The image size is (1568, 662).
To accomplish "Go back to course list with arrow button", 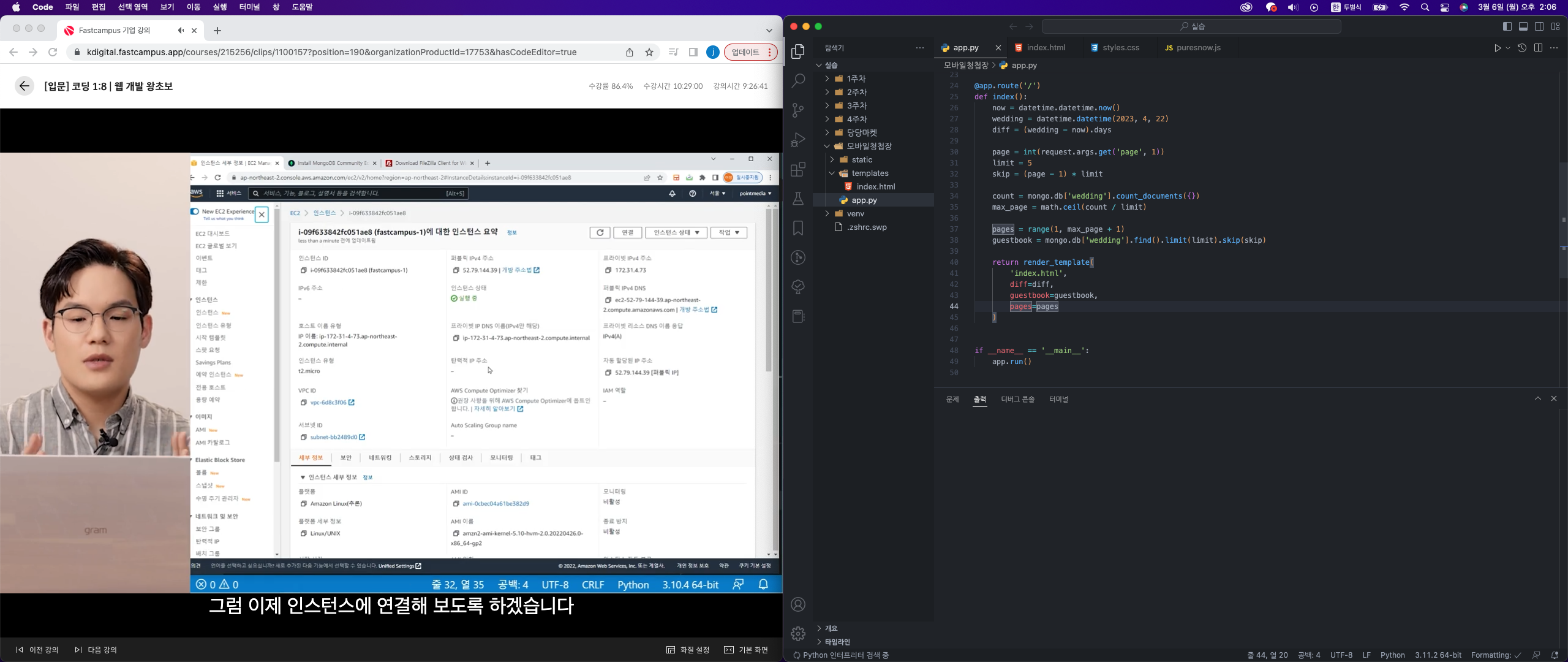I will [24, 86].
